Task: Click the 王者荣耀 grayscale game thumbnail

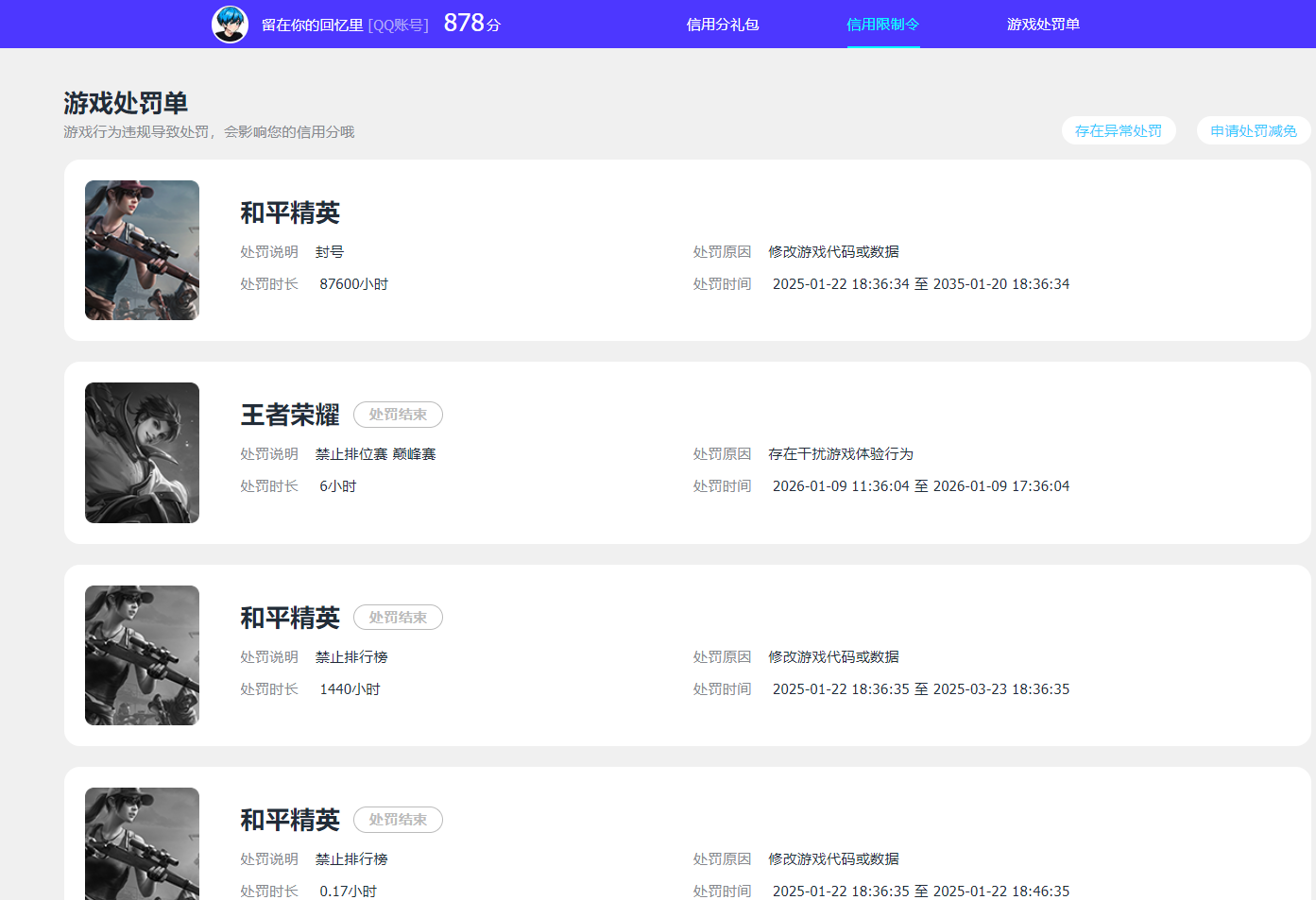Action: (x=142, y=452)
